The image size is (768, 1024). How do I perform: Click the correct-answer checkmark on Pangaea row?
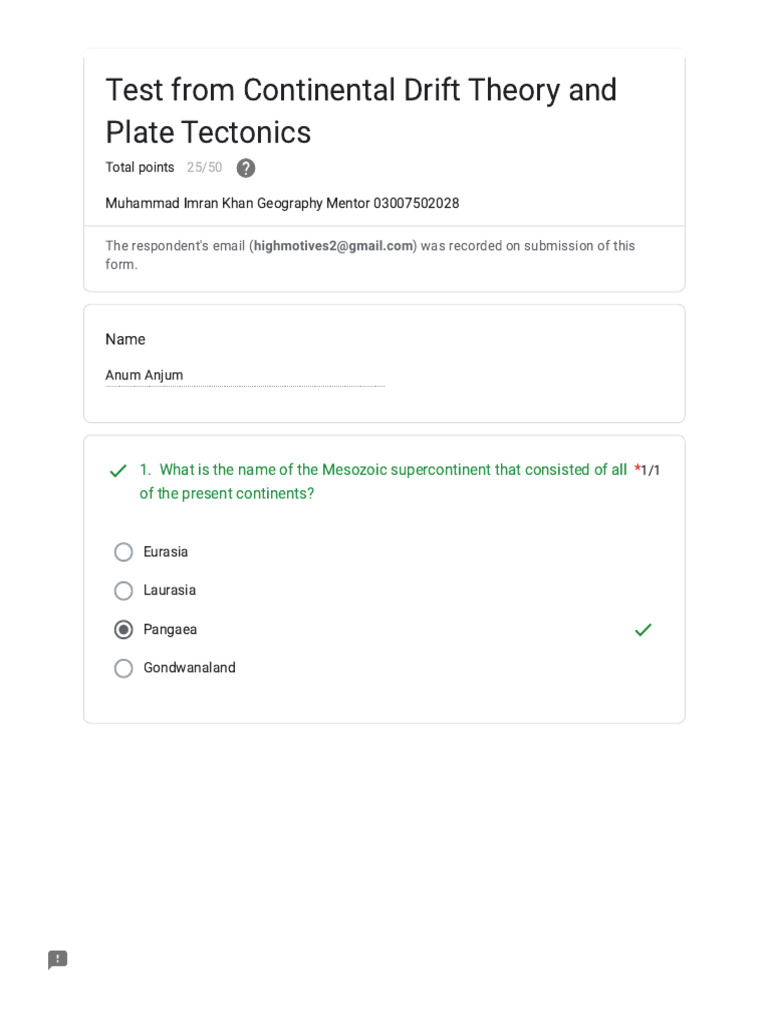[643, 630]
